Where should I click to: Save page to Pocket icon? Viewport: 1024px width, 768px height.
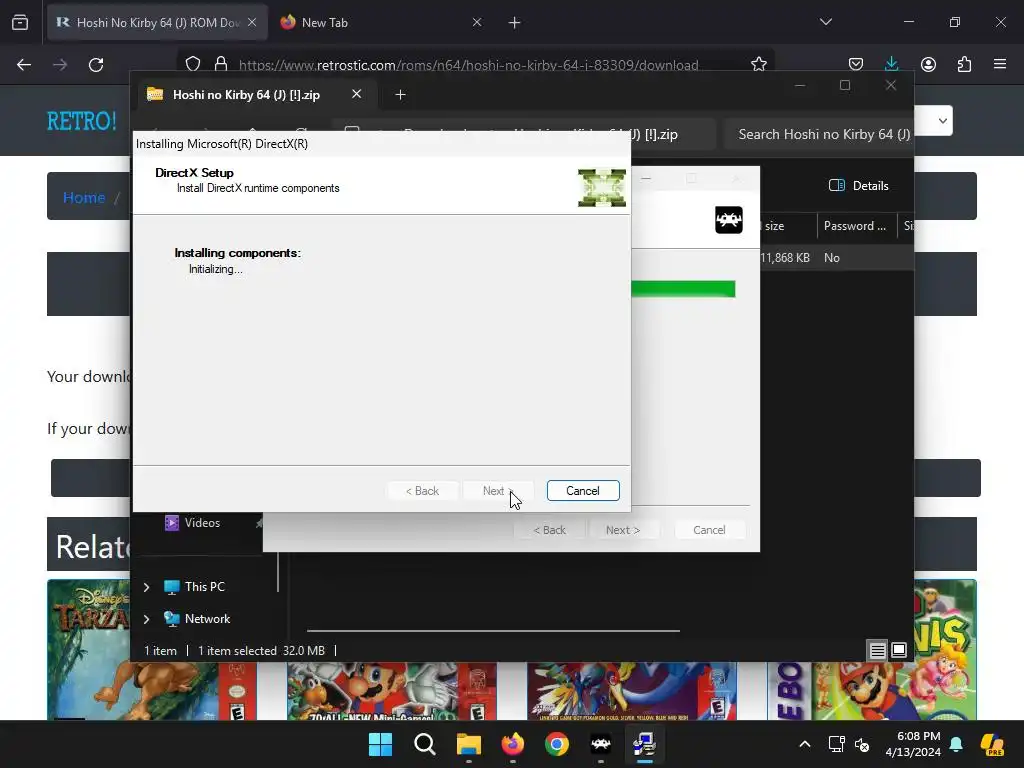856,64
